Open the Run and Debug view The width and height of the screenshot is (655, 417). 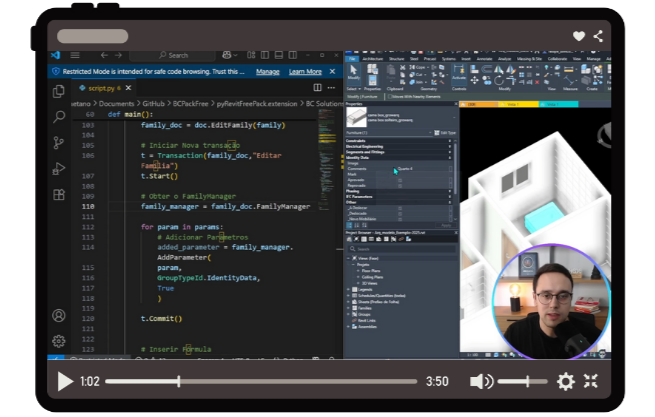[59, 168]
